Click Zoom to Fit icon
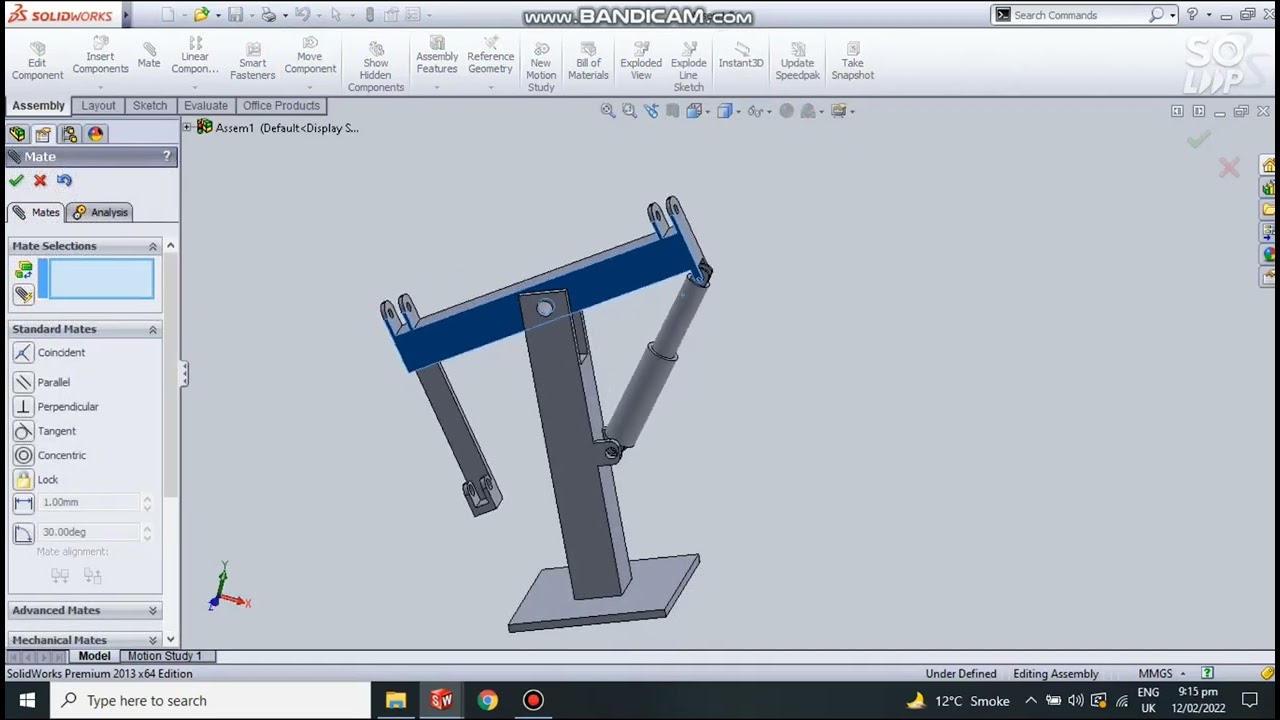 pos(608,111)
